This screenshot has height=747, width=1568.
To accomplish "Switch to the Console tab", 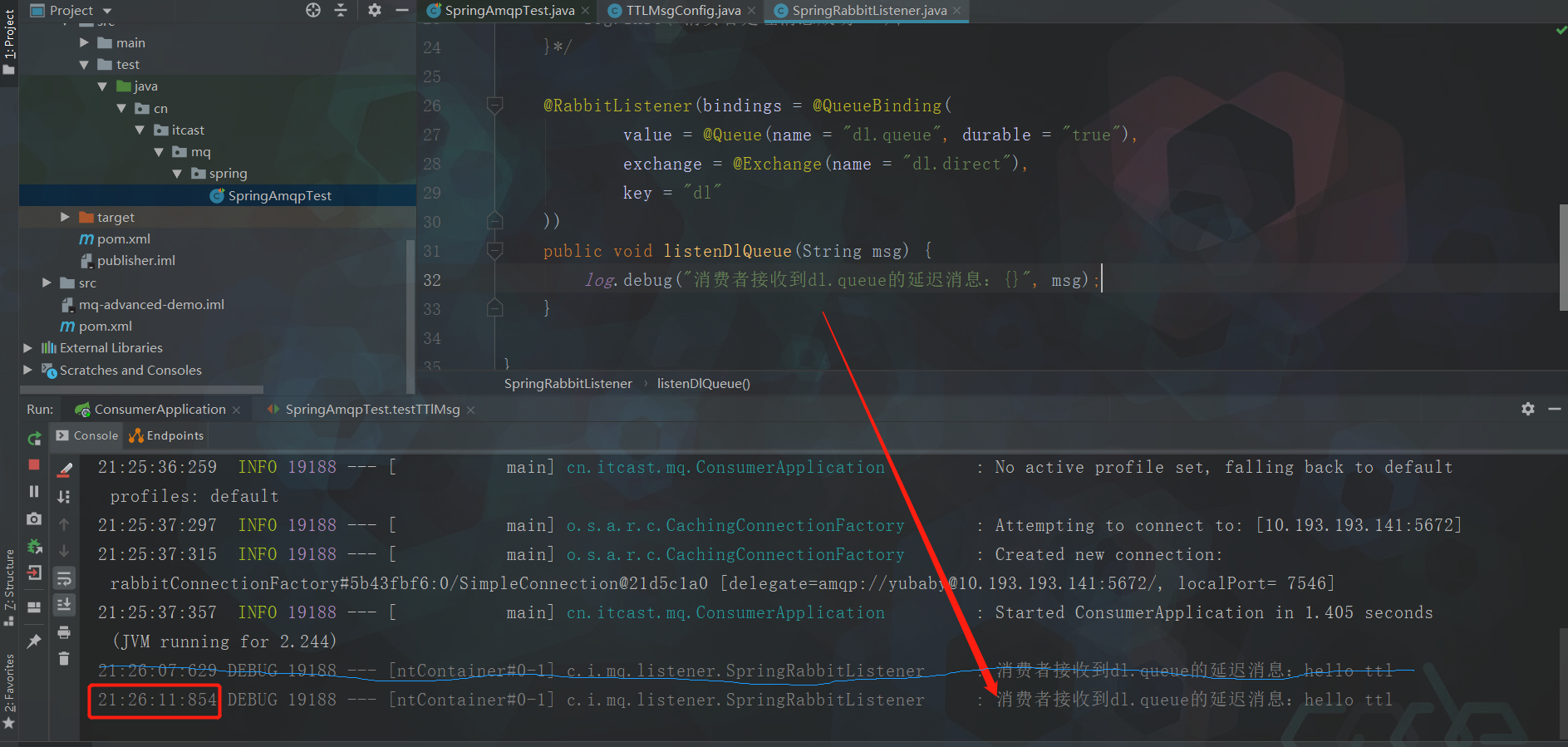I will pyautogui.click(x=87, y=435).
